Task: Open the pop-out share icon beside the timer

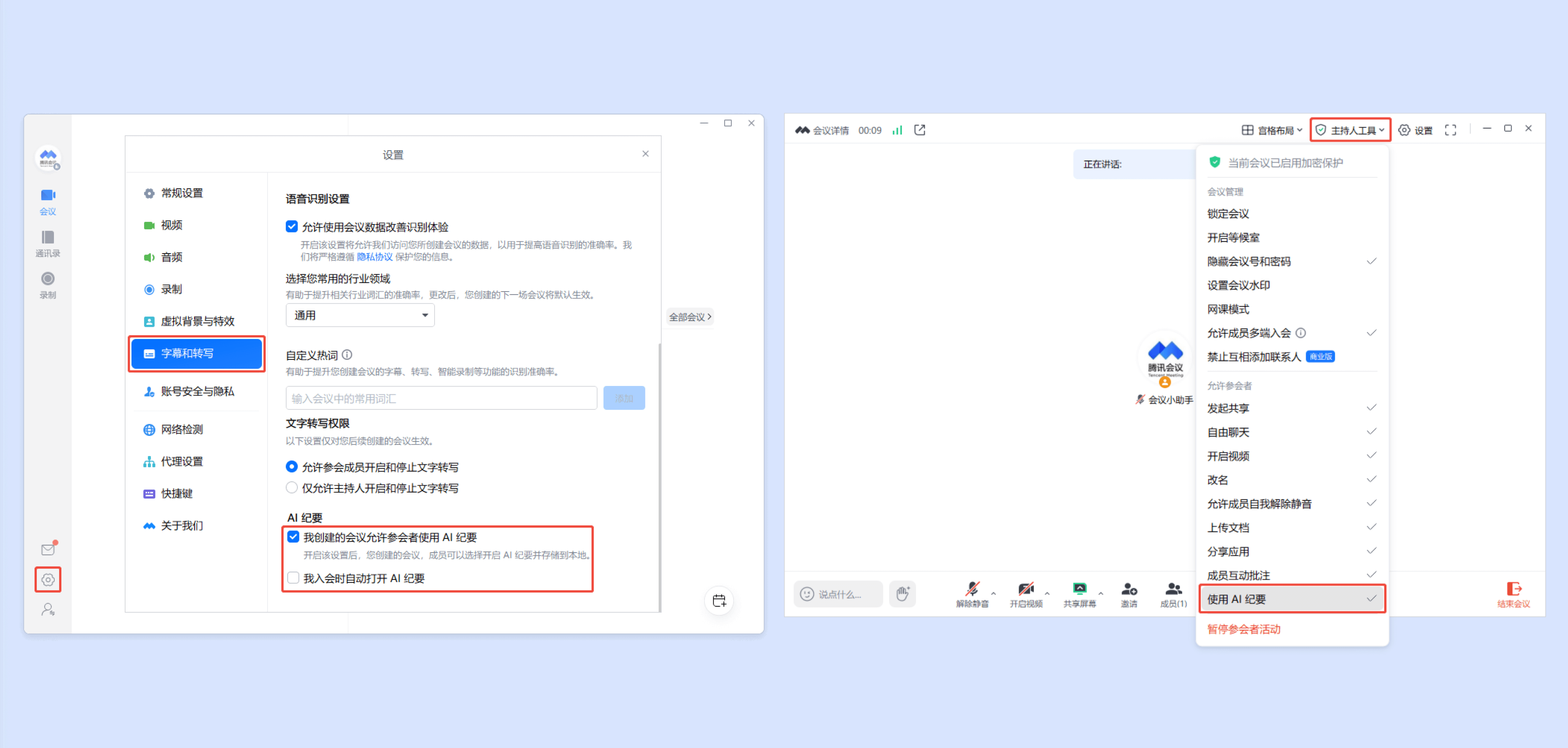Action: [920, 130]
